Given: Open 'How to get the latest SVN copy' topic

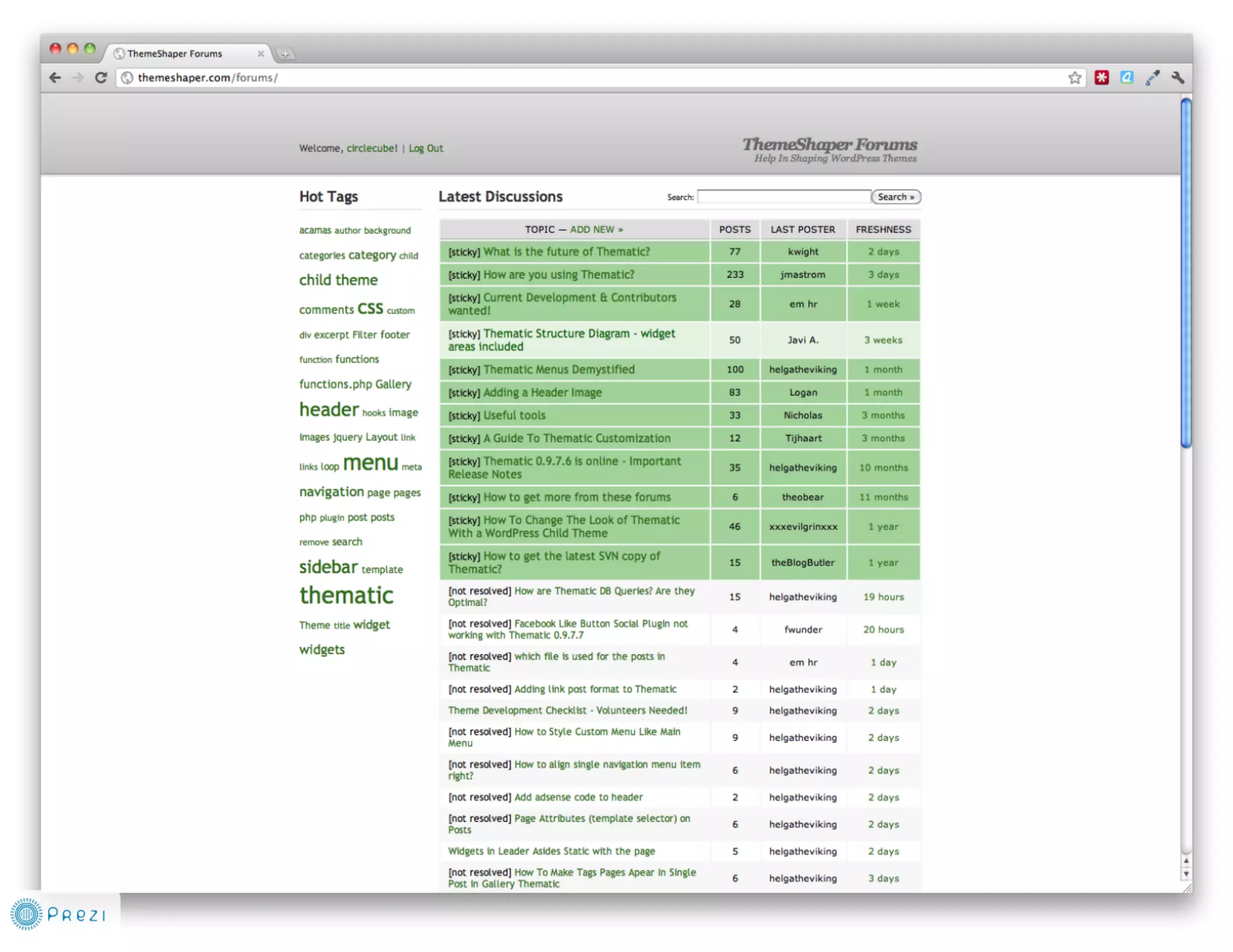Looking at the screenshot, I should pyautogui.click(x=554, y=563).
